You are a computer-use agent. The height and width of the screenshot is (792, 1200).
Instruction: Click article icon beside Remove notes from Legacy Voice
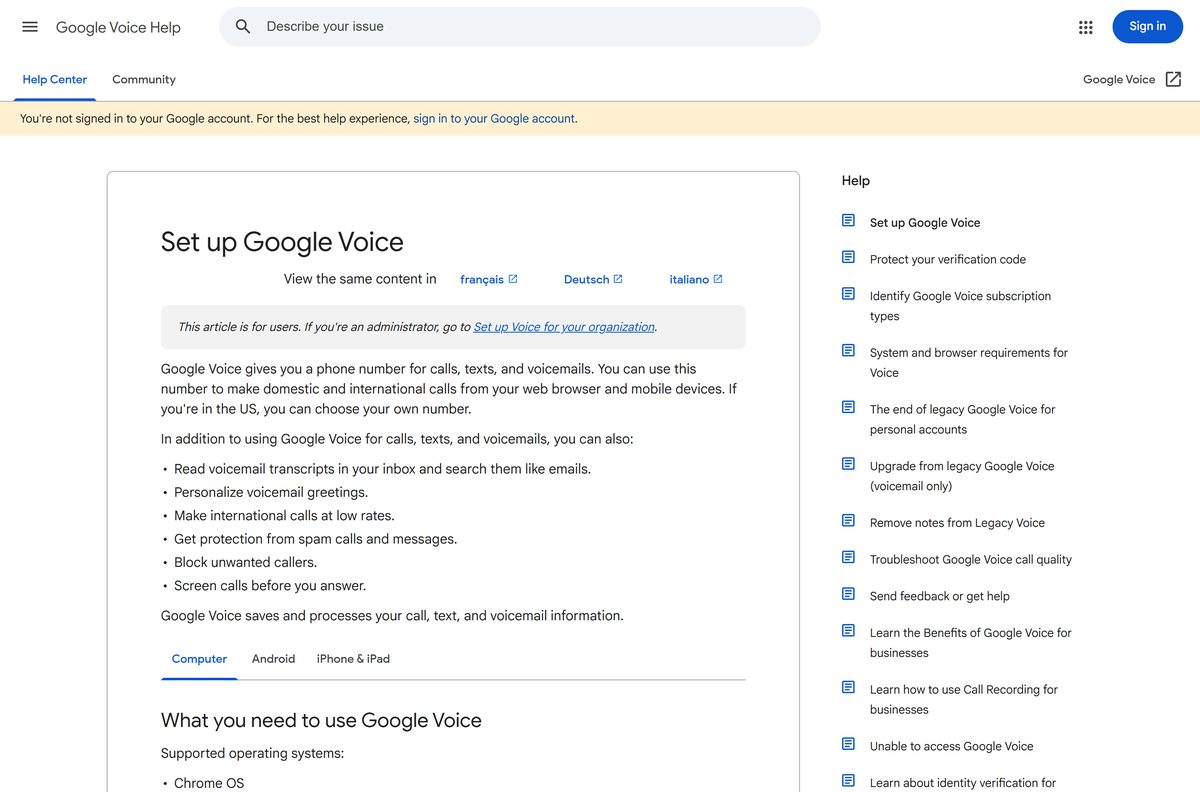point(848,521)
